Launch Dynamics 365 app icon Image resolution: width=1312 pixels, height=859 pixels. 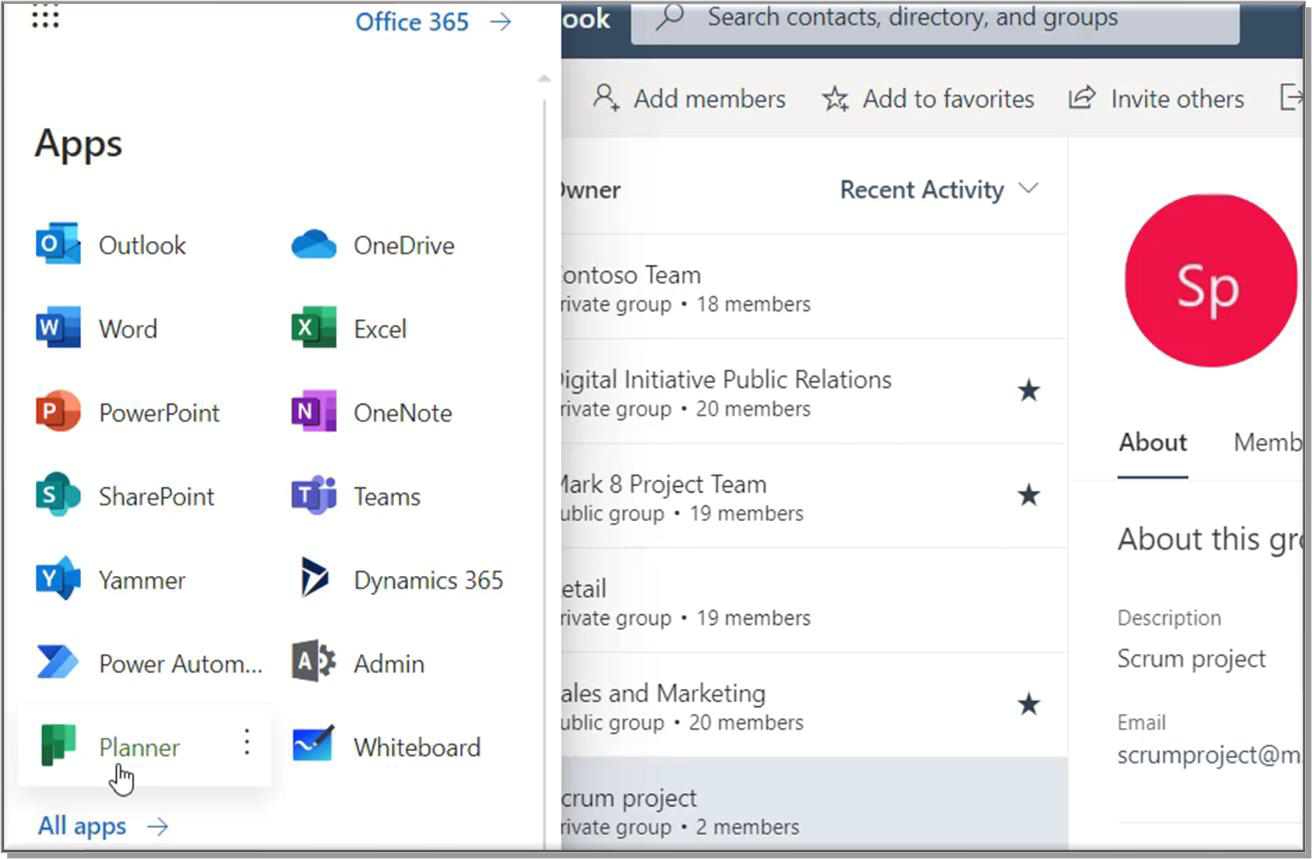(x=314, y=580)
